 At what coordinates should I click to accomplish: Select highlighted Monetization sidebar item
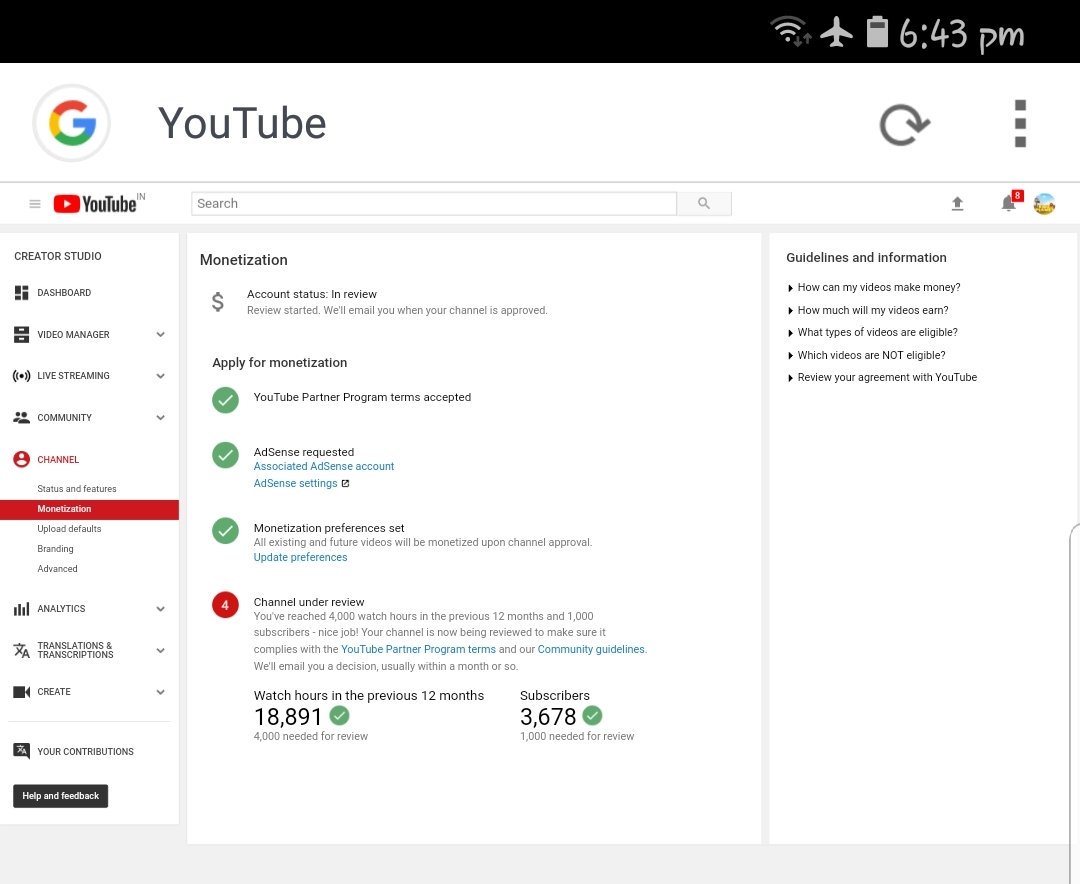tap(90, 509)
